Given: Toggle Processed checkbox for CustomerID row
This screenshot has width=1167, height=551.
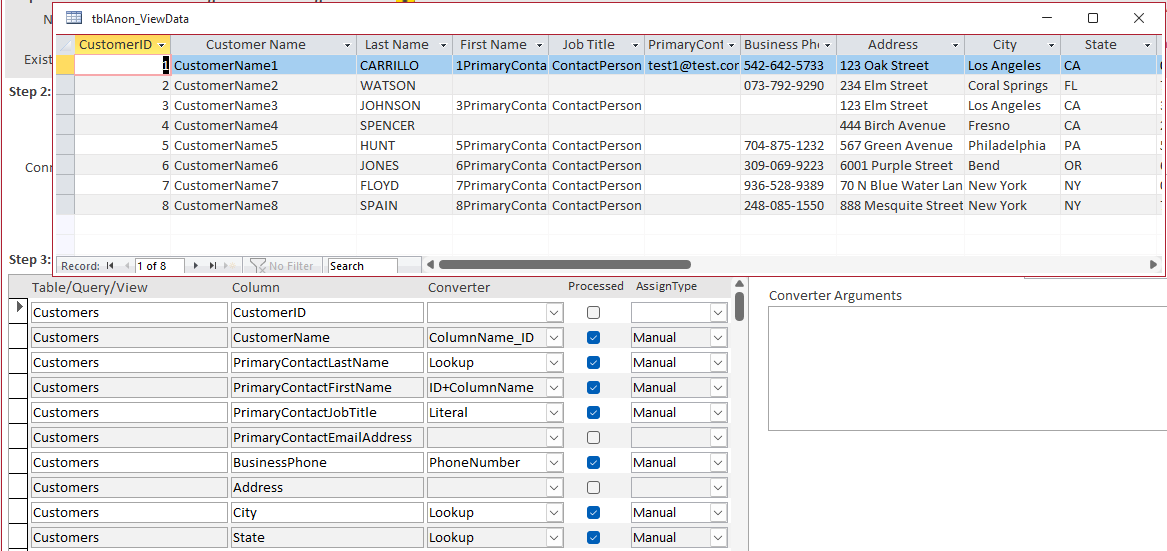Looking at the screenshot, I should click(x=593, y=313).
